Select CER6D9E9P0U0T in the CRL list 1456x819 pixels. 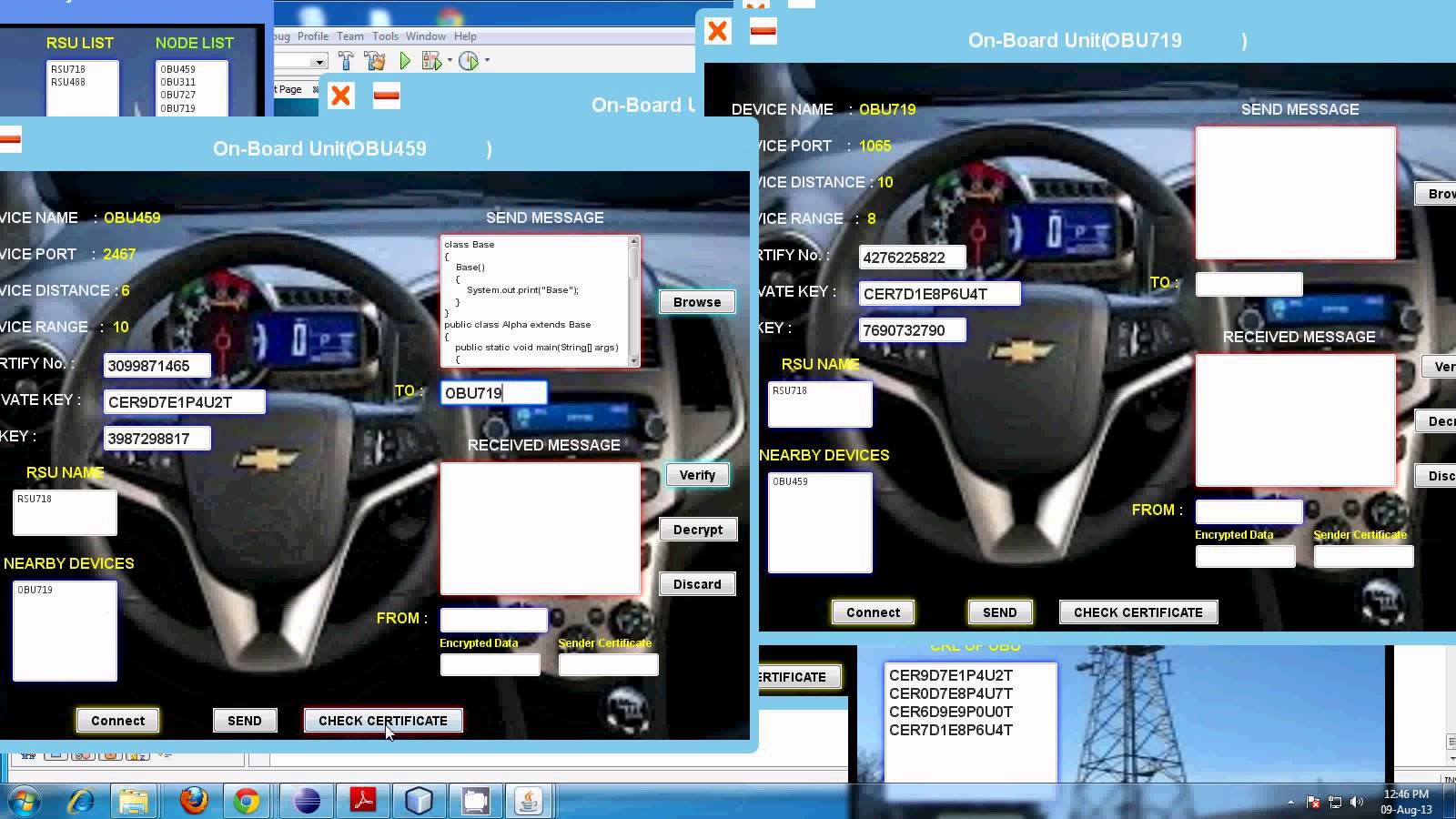(x=950, y=712)
